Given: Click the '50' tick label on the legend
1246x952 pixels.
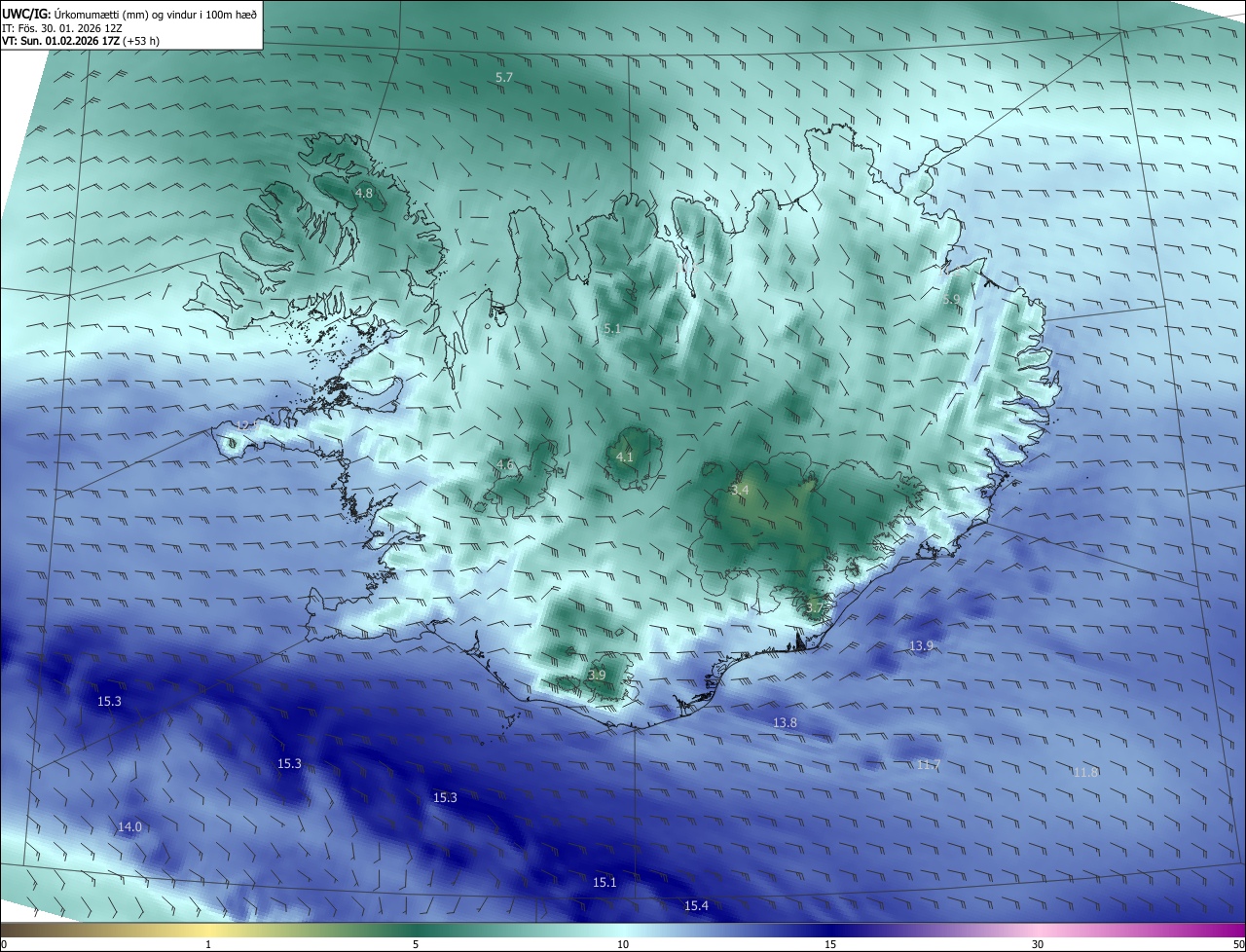Looking at the screenshot, I should [x=1238, y=945].
